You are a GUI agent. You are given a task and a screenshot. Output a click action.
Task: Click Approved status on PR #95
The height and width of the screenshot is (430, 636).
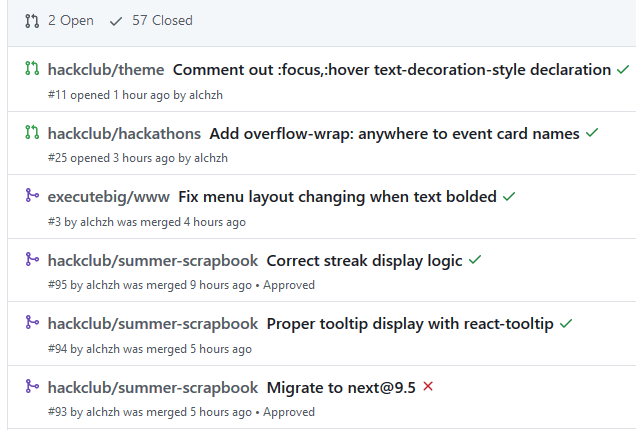(289, 285)
